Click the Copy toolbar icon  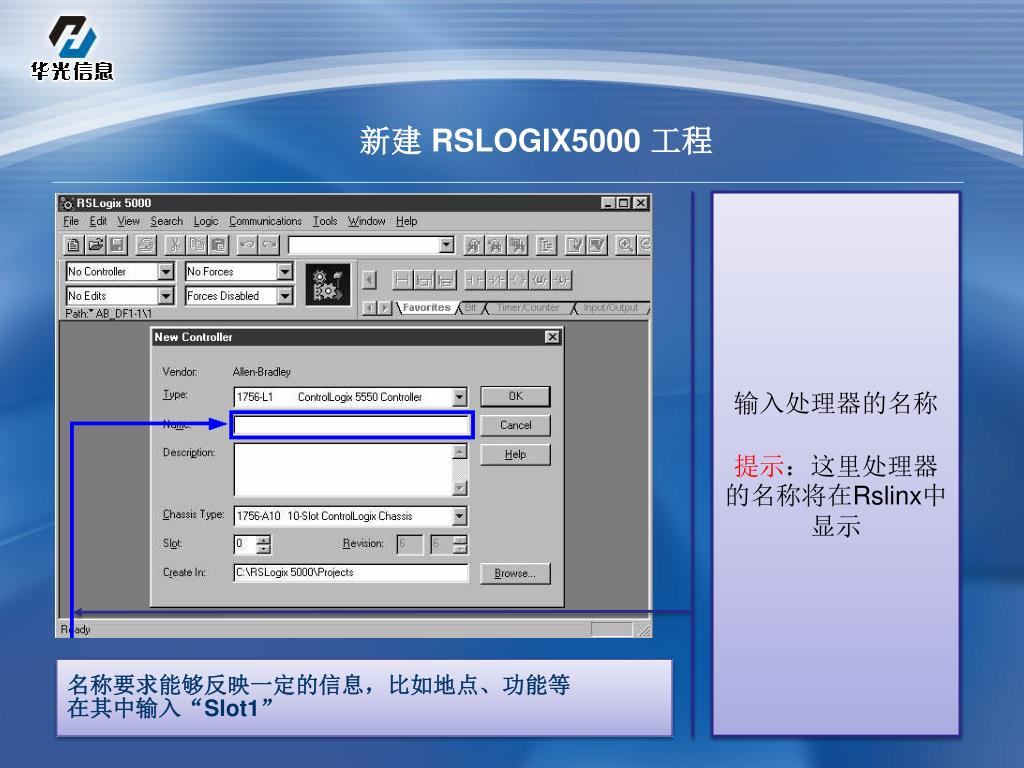[197, 245]
